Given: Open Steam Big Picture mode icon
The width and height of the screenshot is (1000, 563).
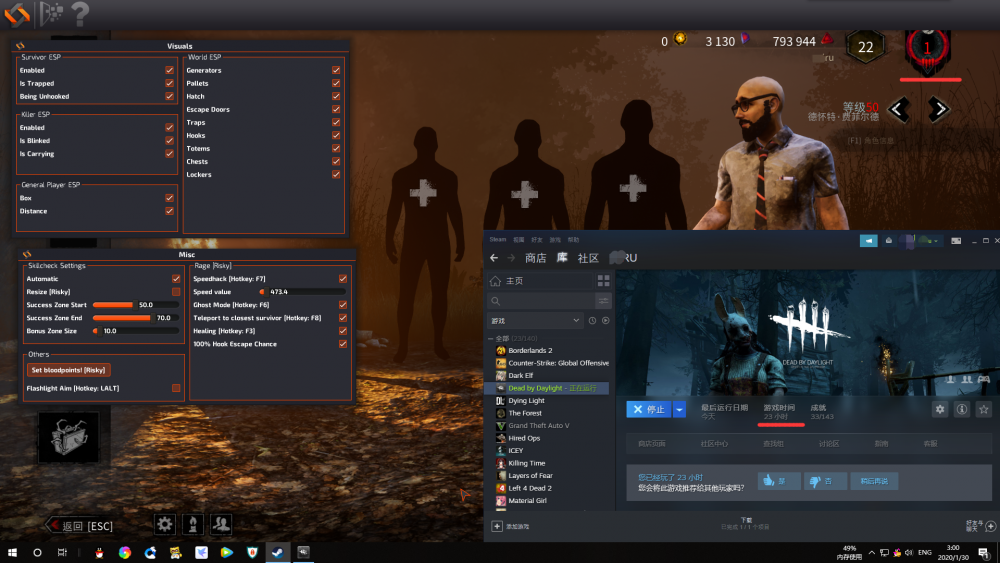Looking at the screenshot, I should tap(956, 240).
